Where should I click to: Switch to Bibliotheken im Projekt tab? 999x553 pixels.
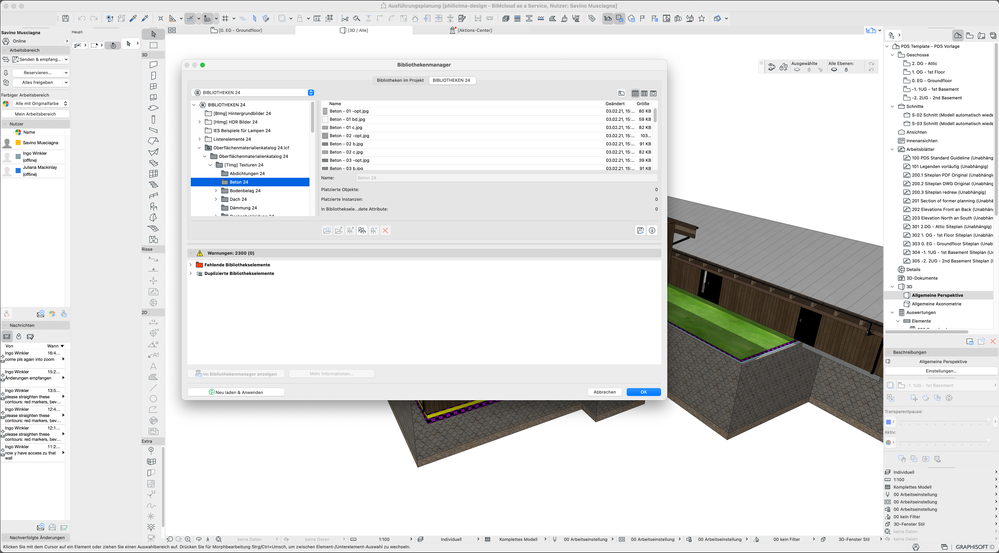click(400, 80)
